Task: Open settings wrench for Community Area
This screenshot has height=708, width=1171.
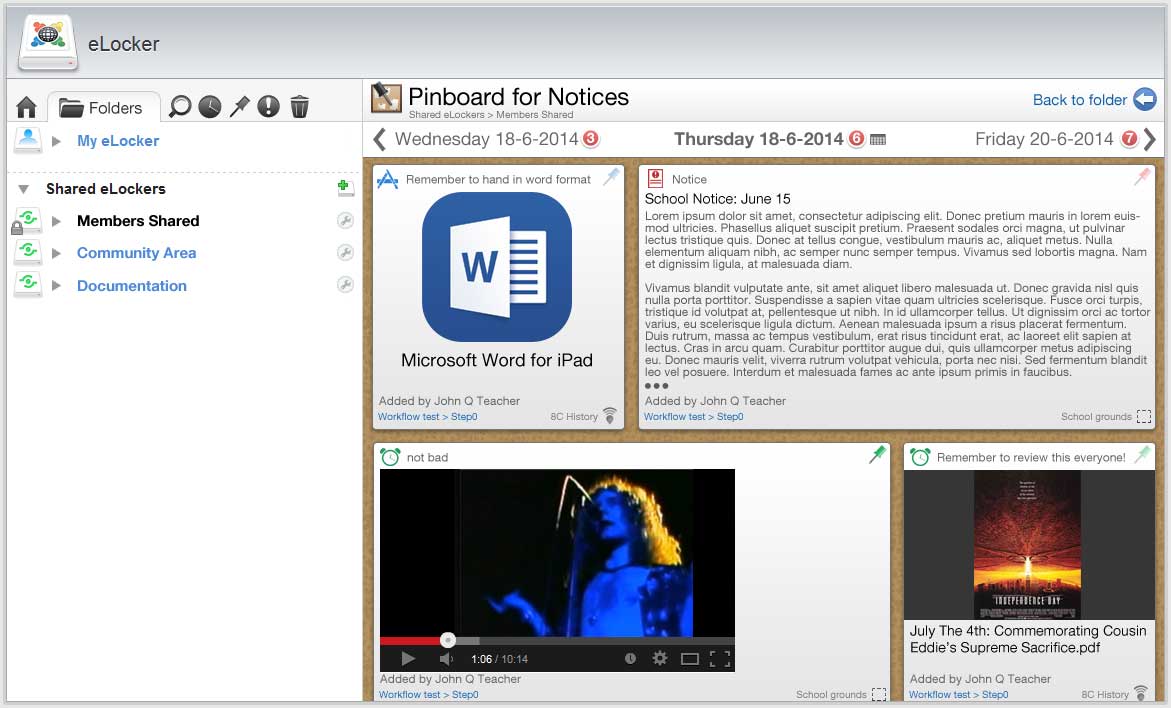Action: click(345, 253)
